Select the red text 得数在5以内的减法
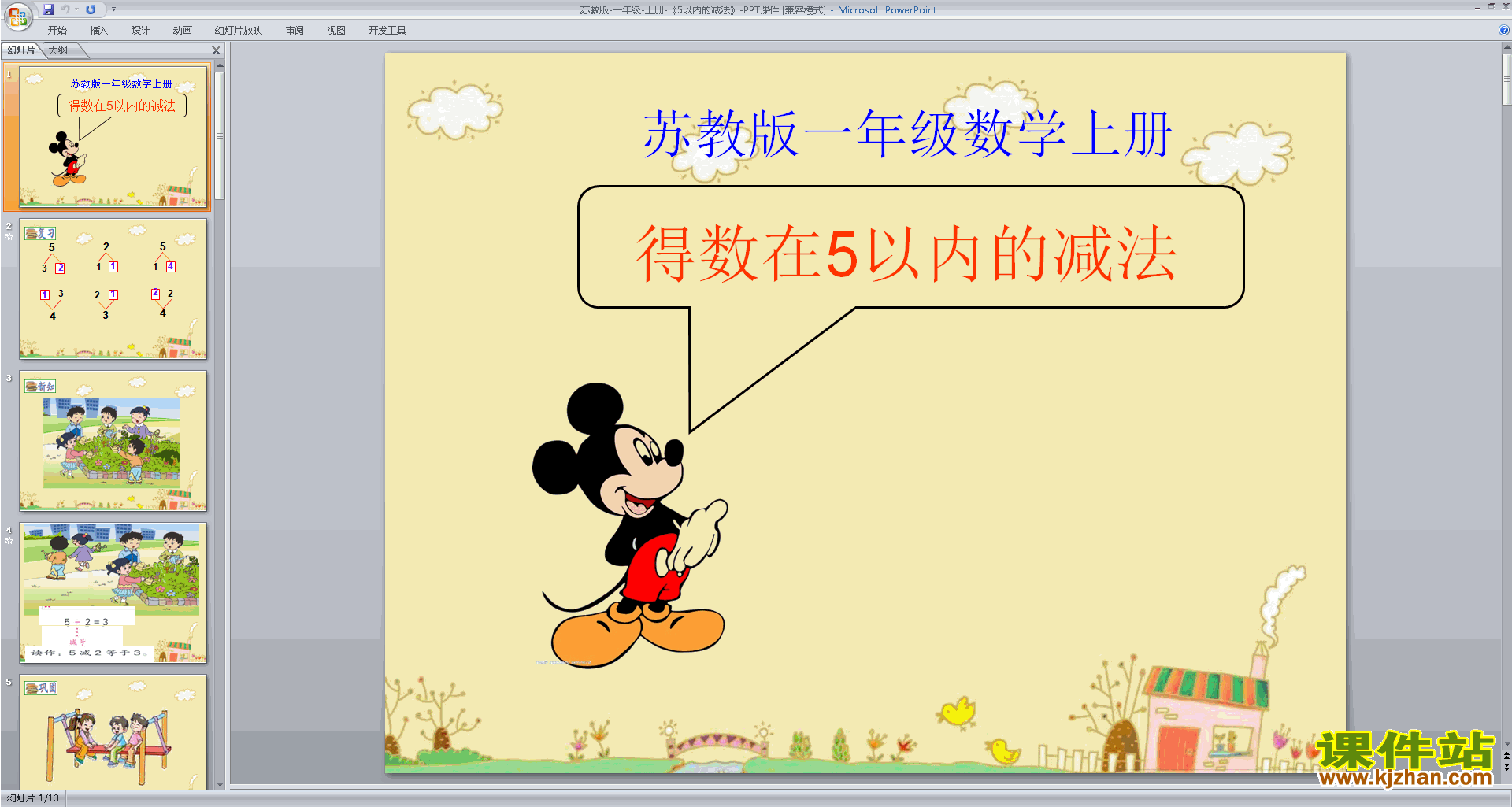The height and width of the screenshot is (807, 1512). coord(906,254)
